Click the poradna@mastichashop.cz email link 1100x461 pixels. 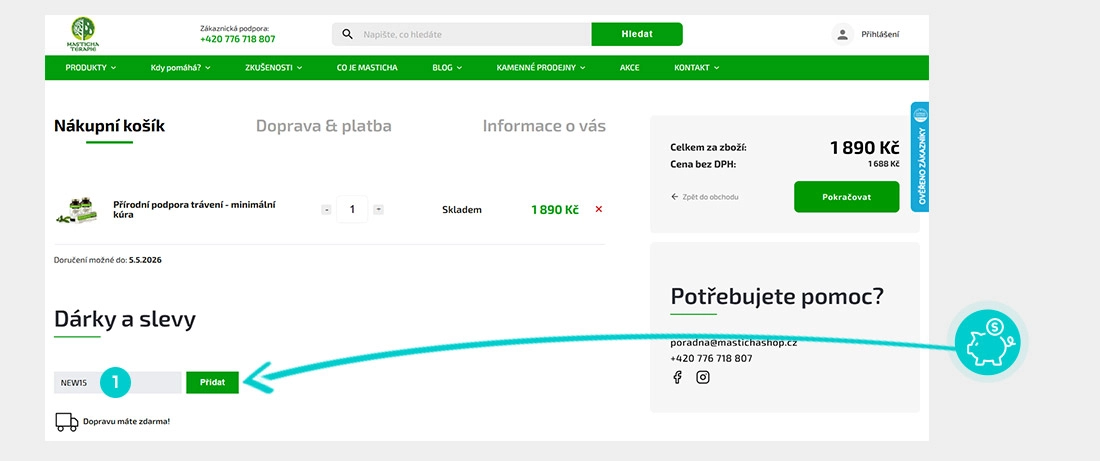(x=733, y=343)
